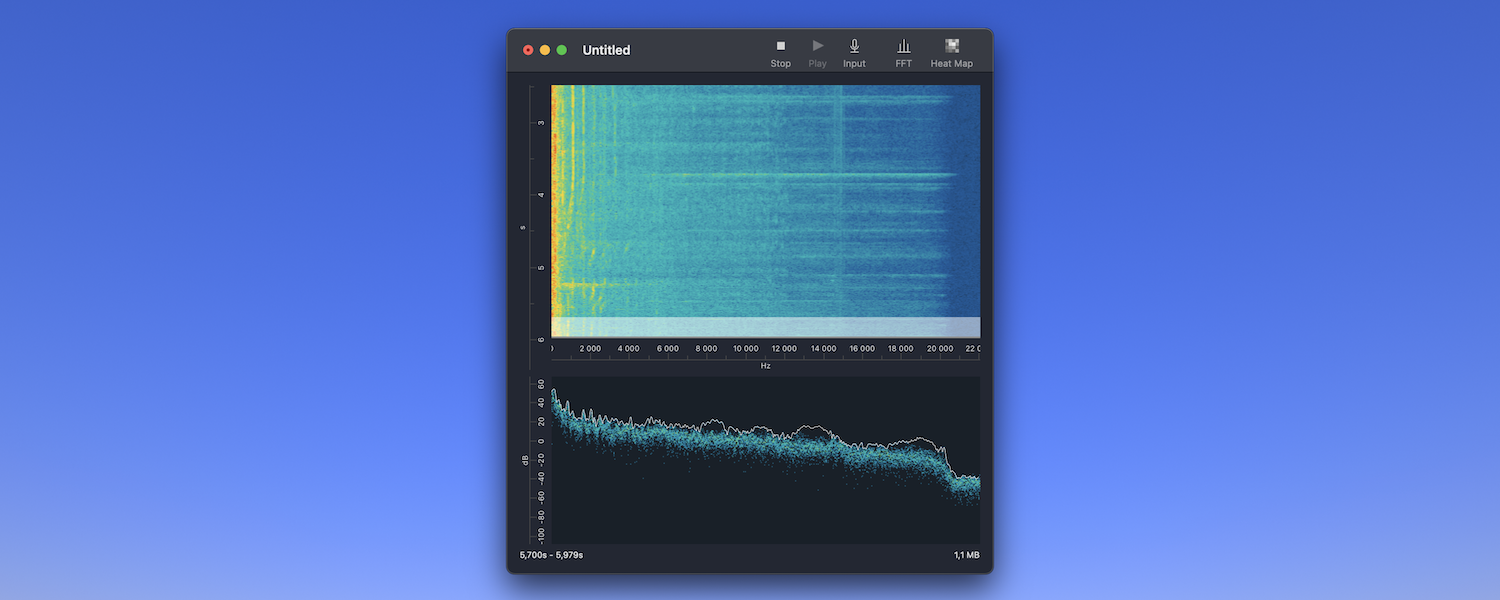
Task: Click the bar-chart glyph above the FFT label
Action: click(x=903, y=45)
